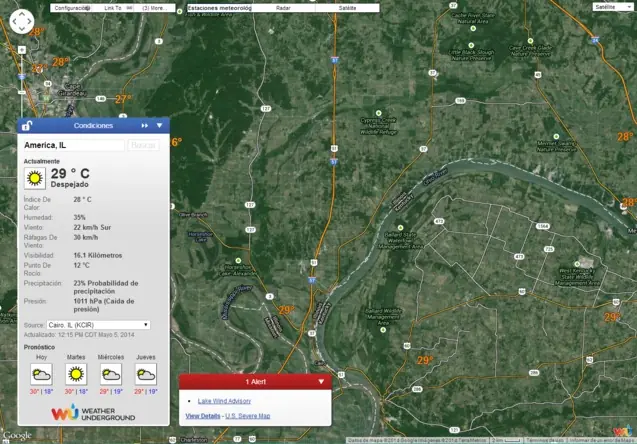Select the Miércoles forecast icon
Screen dimensions: 637x444
(x=111, y=374)
